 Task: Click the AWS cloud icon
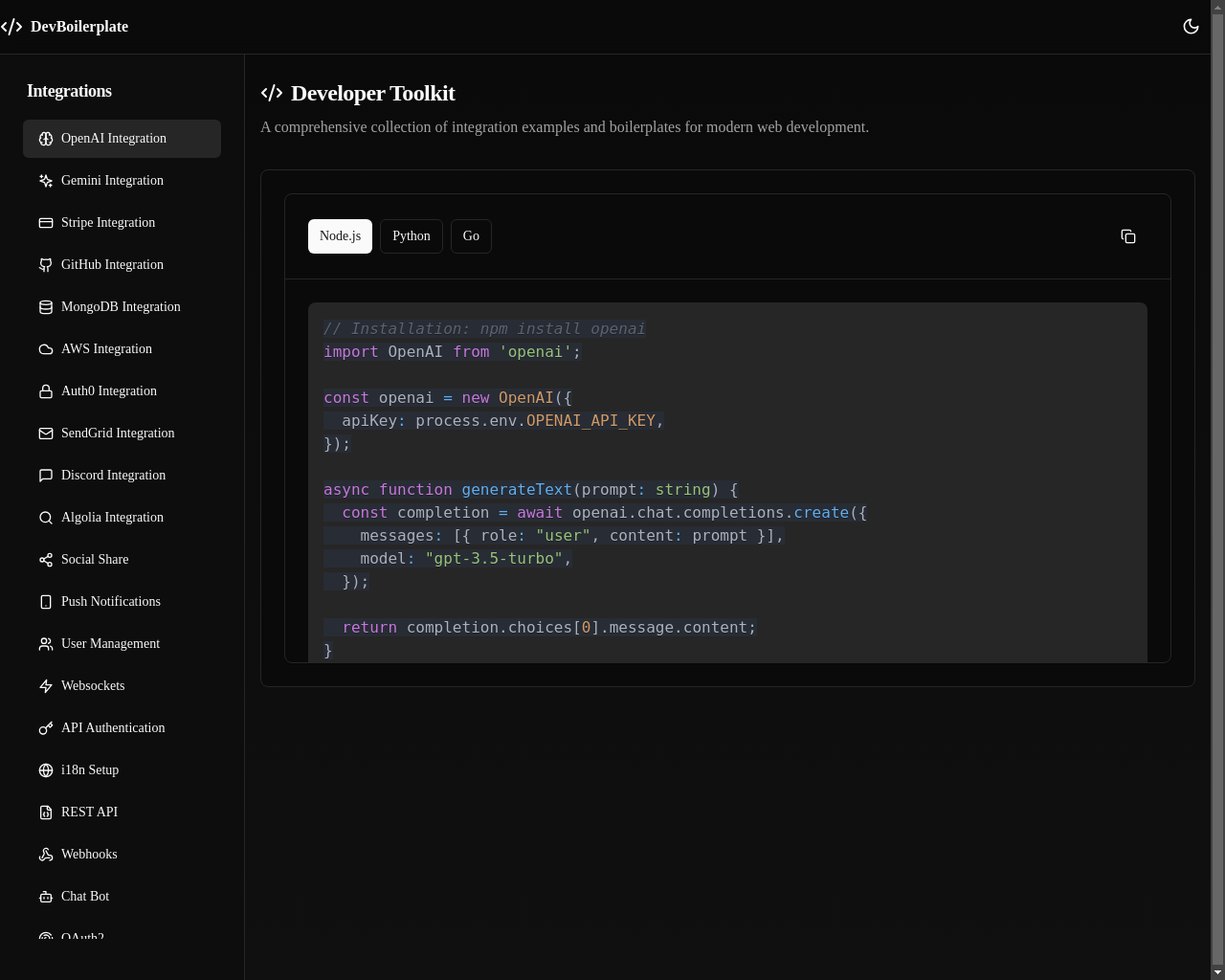(x=46, y=349)
